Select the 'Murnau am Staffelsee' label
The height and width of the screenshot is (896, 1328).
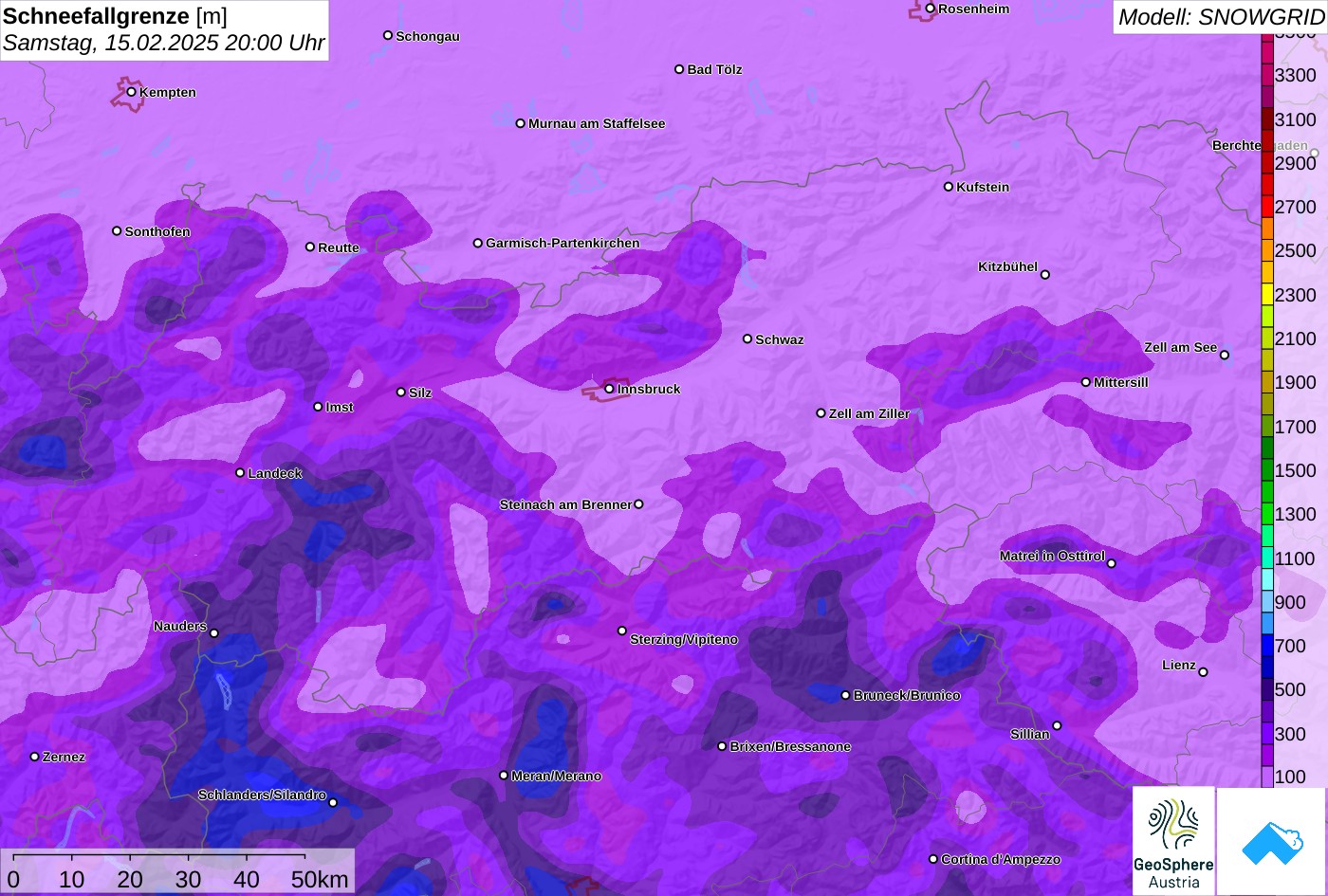(597, 123)
